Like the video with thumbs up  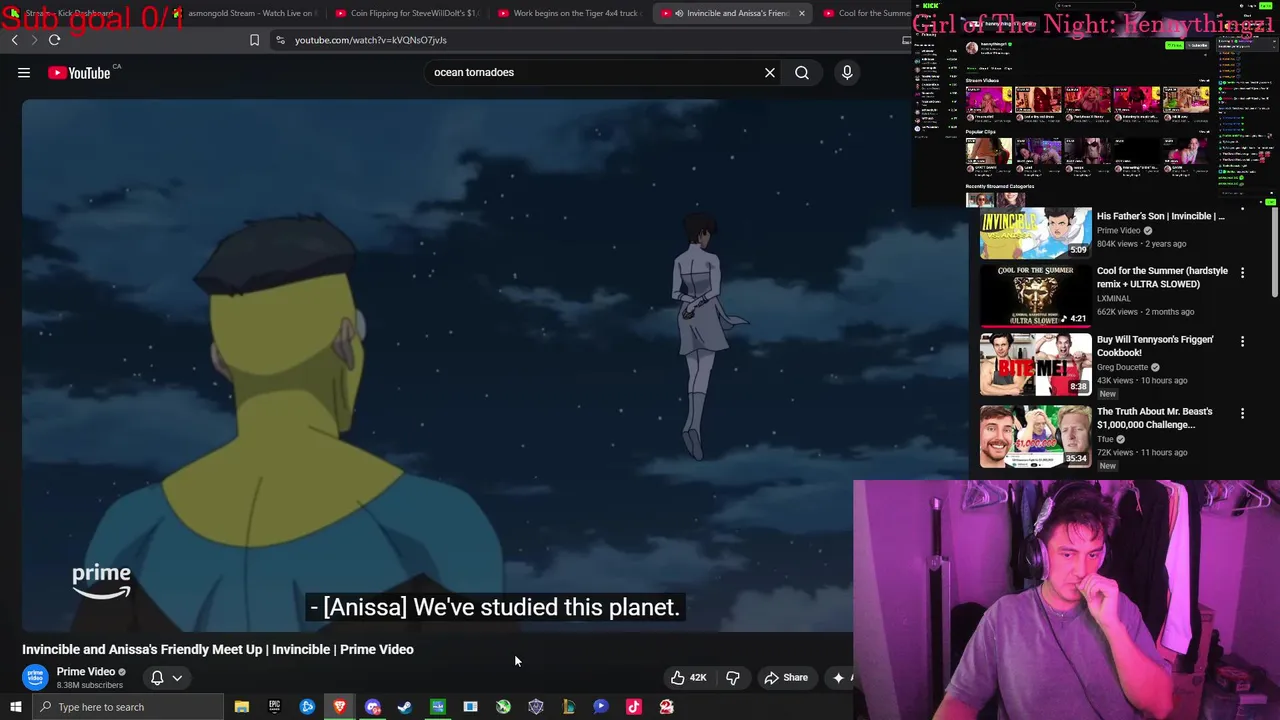click(x=689, y=677)
